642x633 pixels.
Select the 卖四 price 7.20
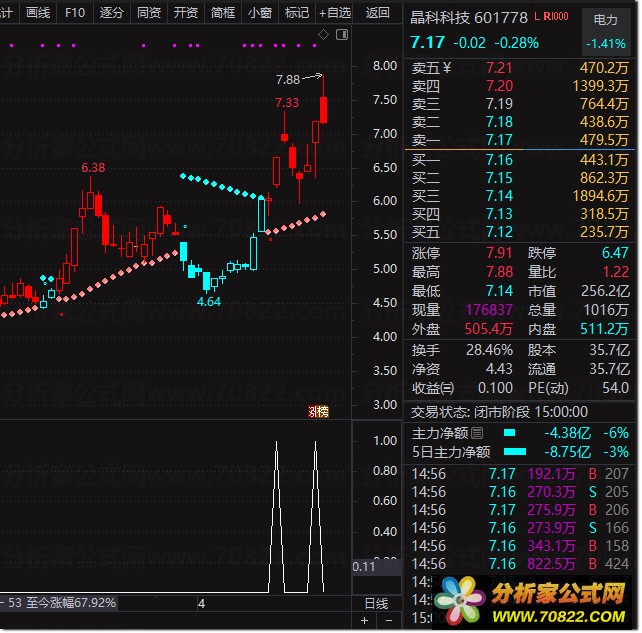tap(499, 86)
